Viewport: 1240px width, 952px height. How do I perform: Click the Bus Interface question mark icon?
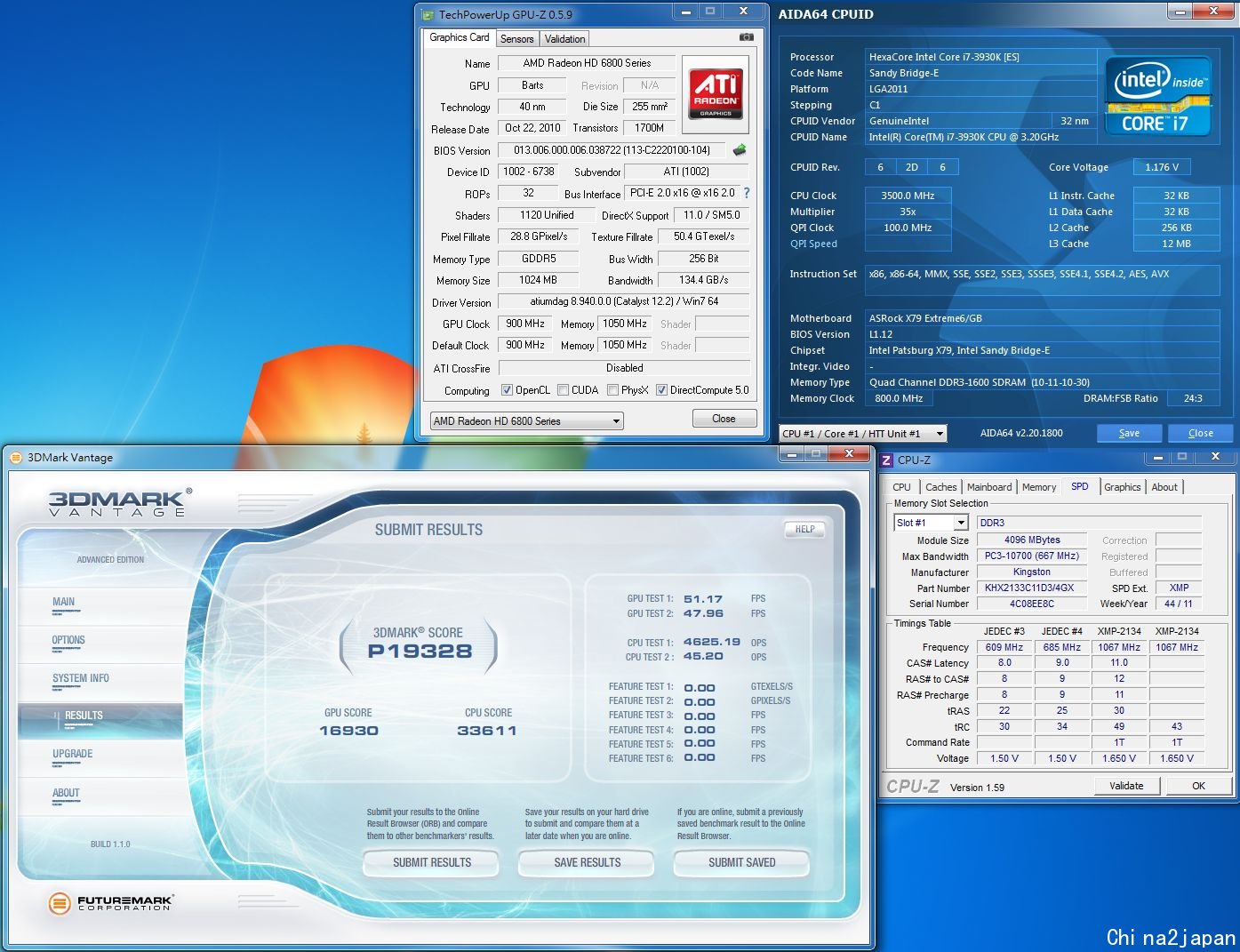747,193
